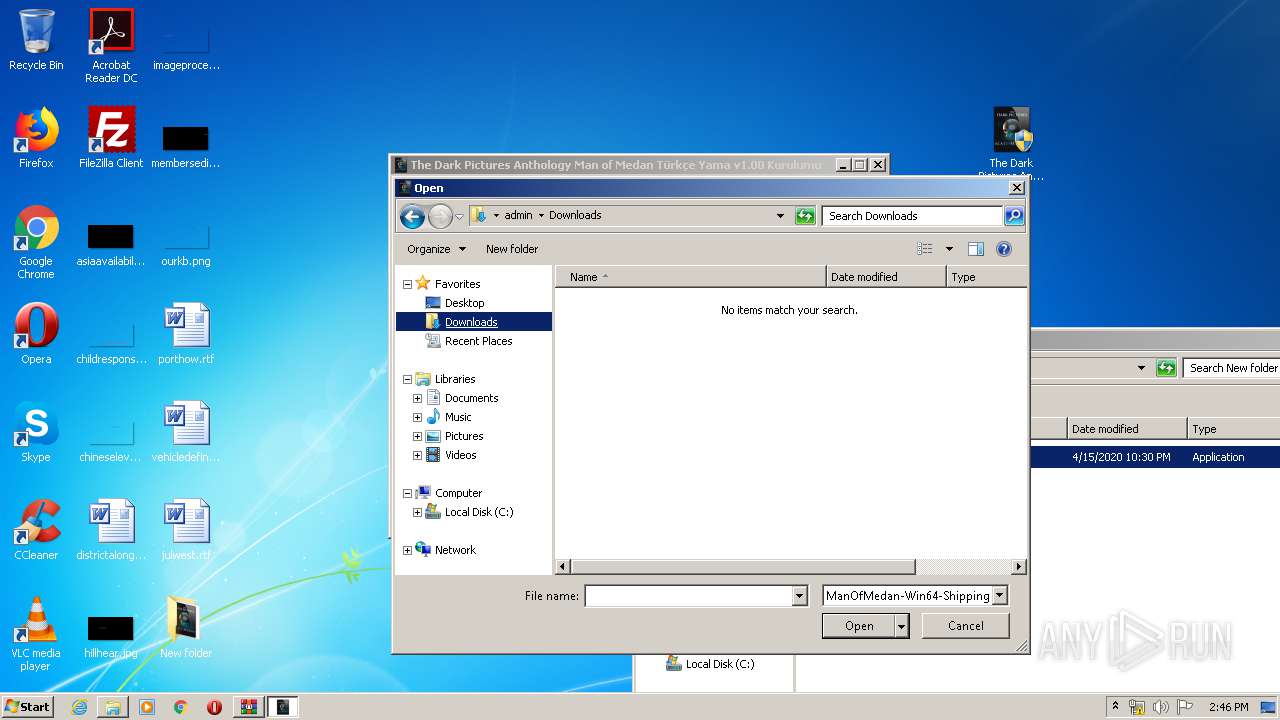
Task: Expand the Music library
Action: click(417, 417)
